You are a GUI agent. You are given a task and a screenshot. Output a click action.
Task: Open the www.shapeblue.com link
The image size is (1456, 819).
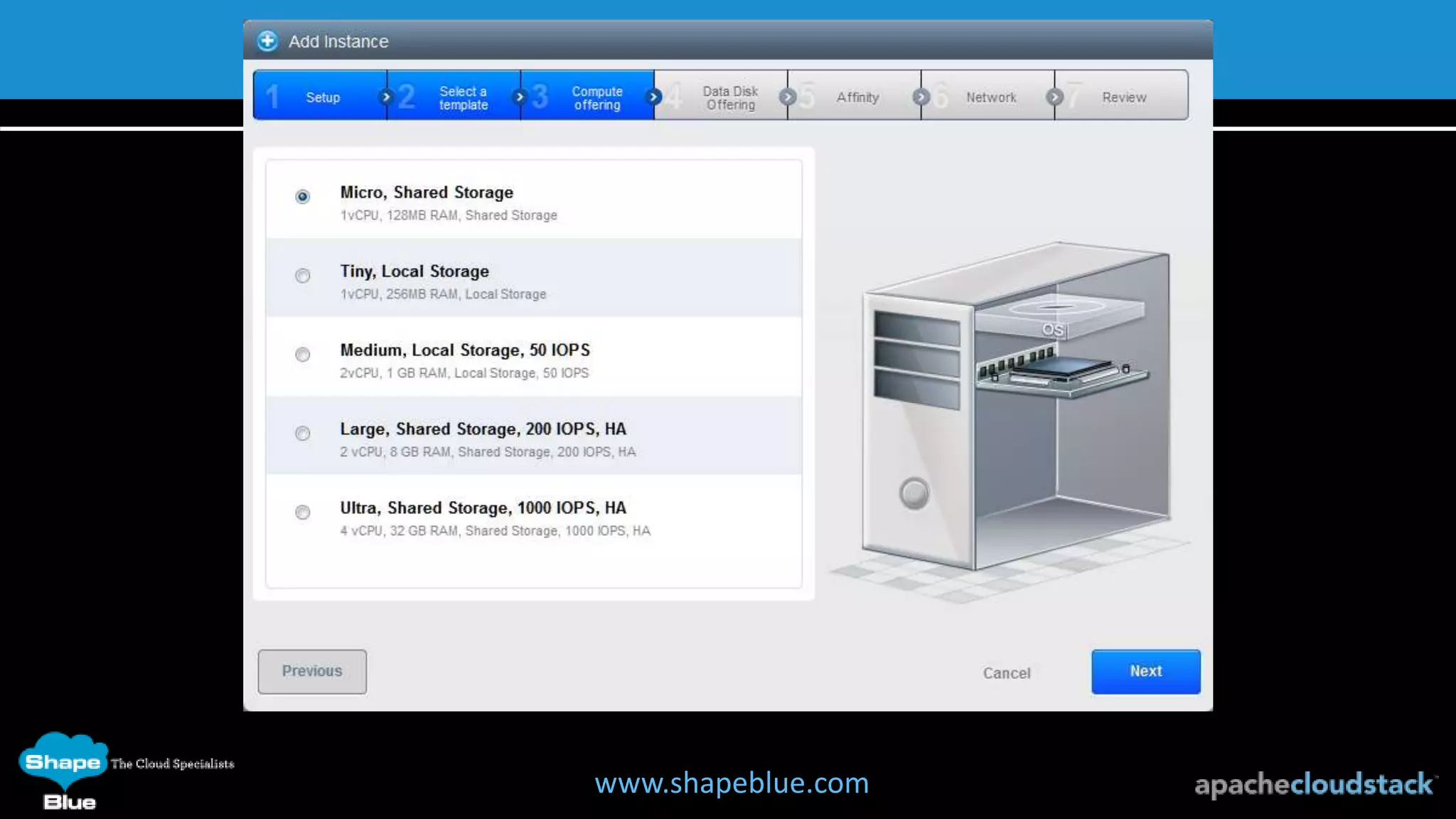pos(732,783)
